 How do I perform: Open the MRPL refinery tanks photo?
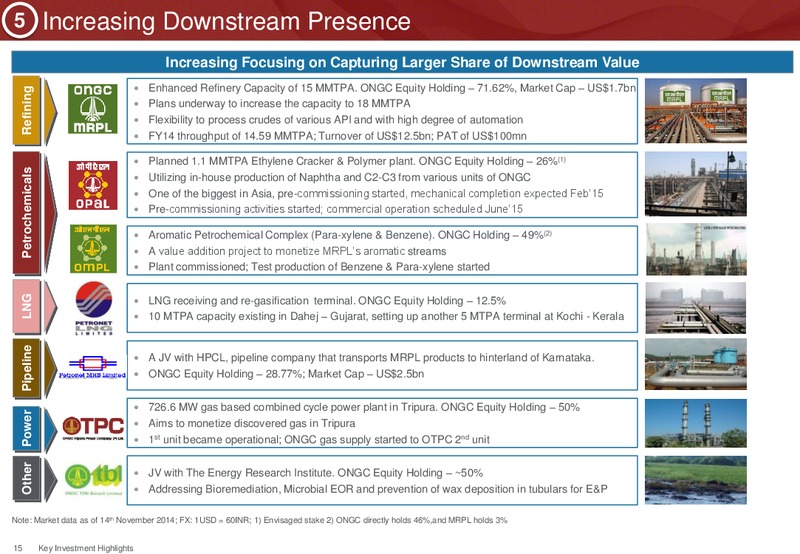[x=695, y=110]
